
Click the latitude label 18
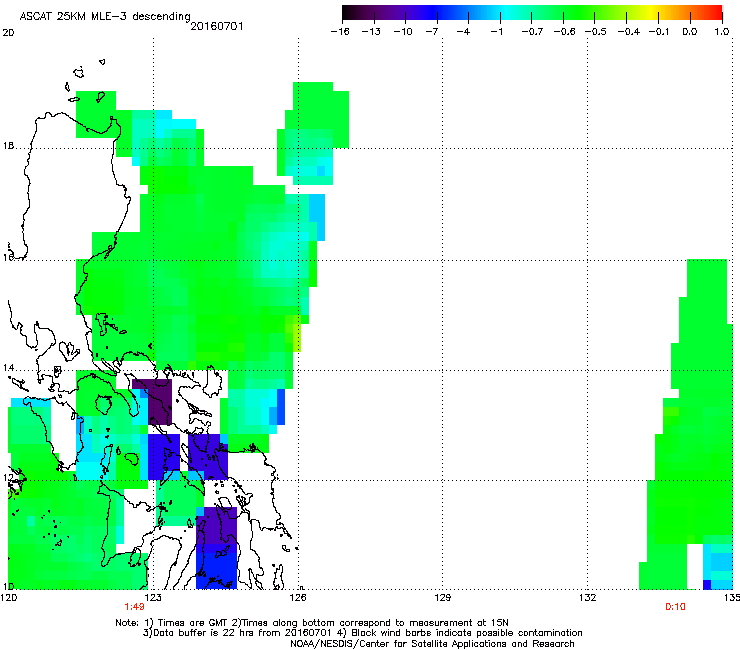8,146
